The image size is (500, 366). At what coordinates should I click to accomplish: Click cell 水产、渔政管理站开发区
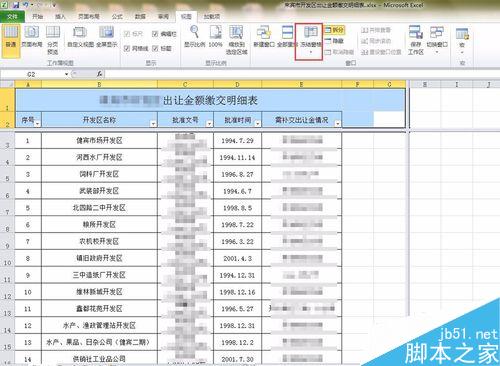coord(99,325)
